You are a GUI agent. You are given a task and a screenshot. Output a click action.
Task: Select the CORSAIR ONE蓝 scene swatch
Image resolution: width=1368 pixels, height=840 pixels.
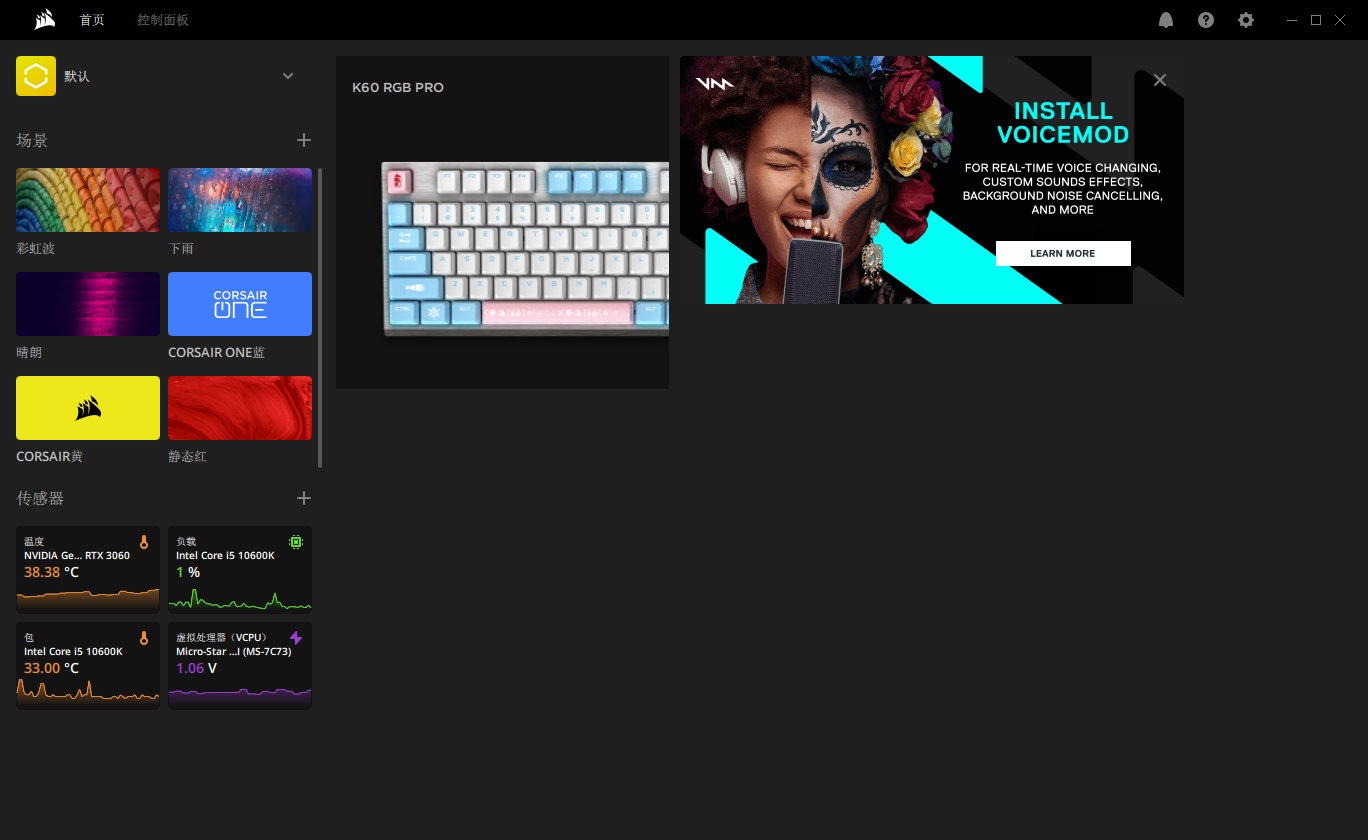pos(240,304)
